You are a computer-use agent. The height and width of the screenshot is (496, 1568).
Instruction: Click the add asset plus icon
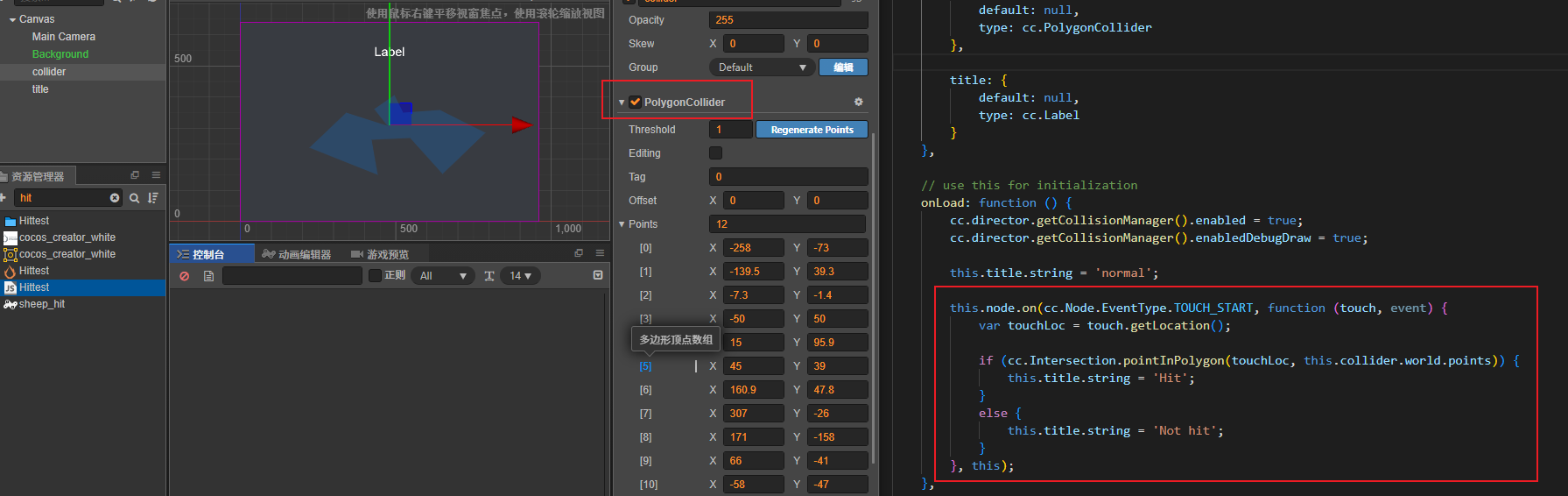pyautogui.click(x=4, y=198)
